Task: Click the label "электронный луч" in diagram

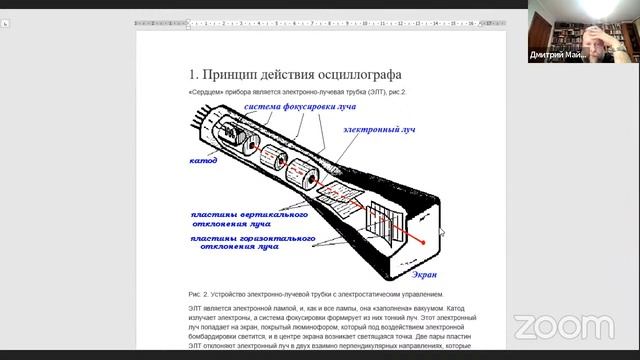Action: (379, 130)
